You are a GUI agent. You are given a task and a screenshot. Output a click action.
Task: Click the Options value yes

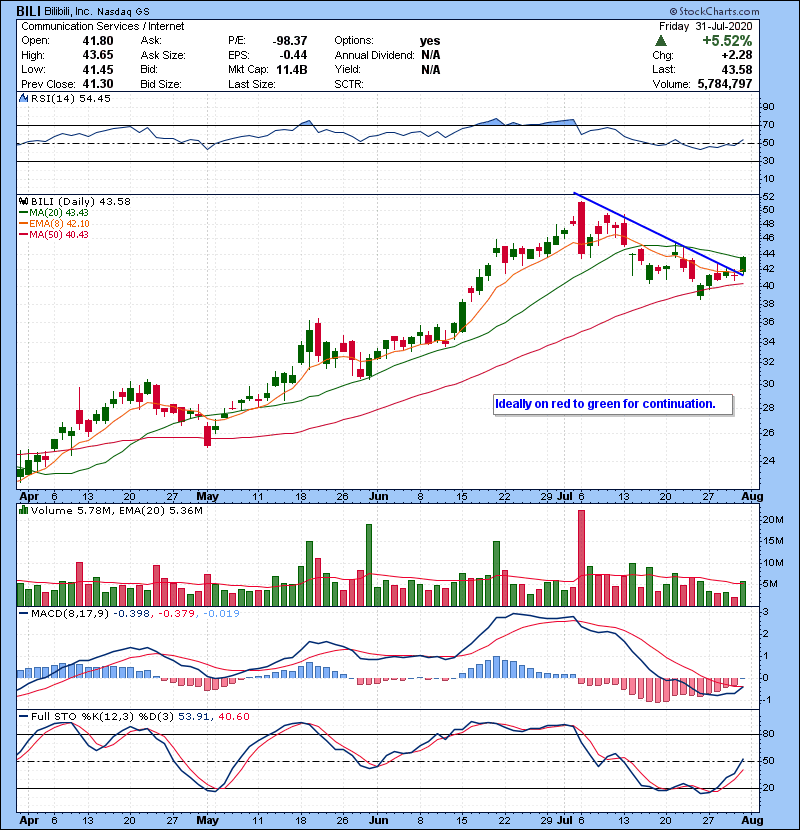[x=430, y=41]
